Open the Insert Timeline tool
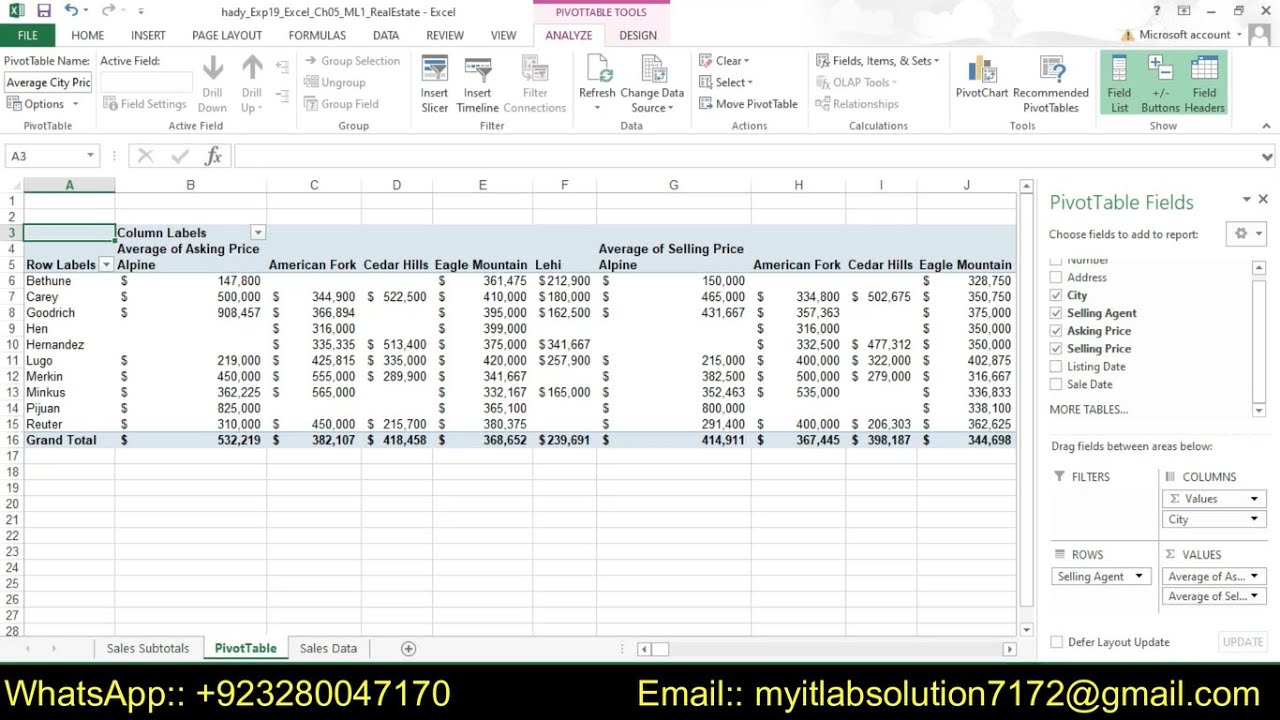Image resolution: width=1280 pixels, height=720 pixels. click(477, 85)
